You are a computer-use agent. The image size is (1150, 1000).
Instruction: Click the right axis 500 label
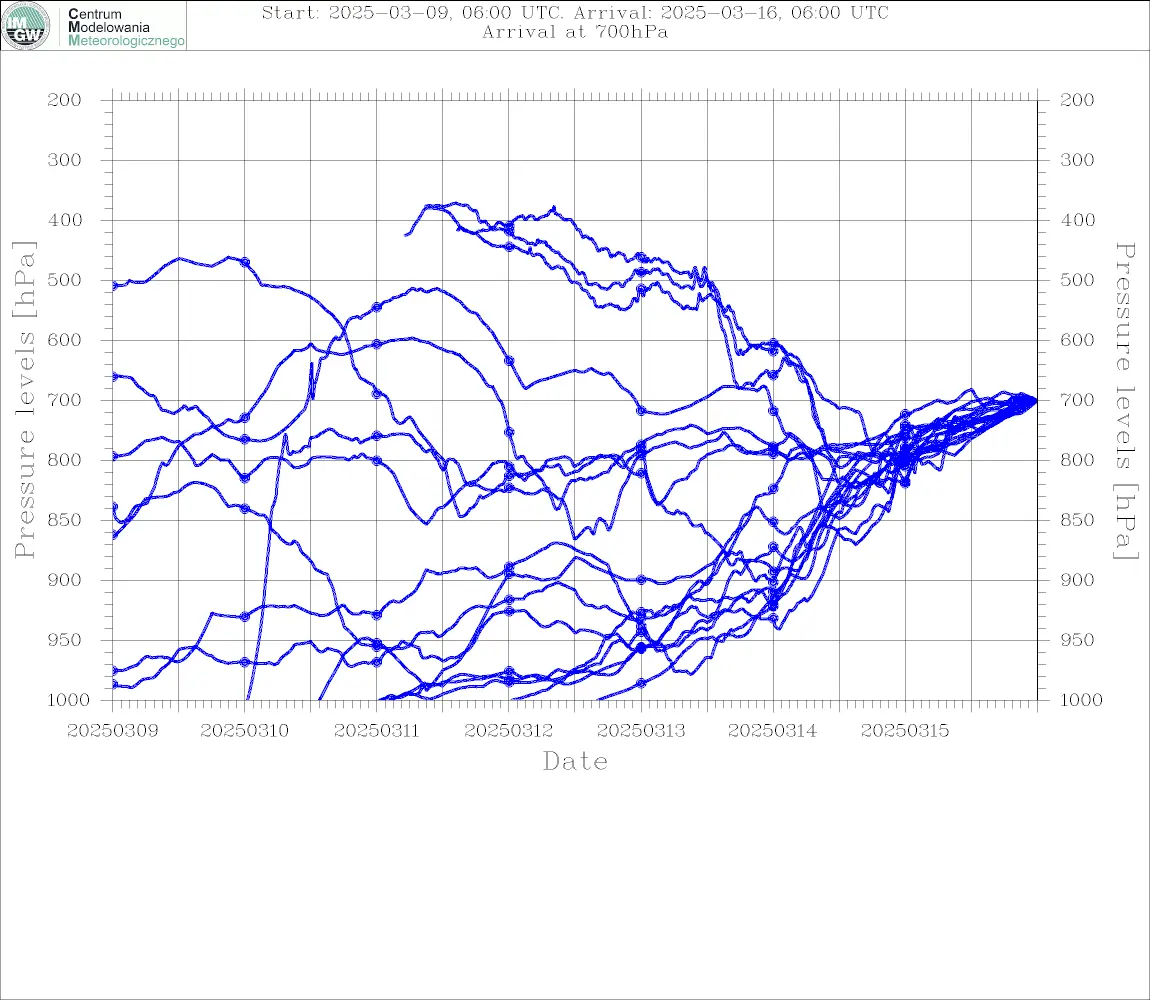point(1077,280)
